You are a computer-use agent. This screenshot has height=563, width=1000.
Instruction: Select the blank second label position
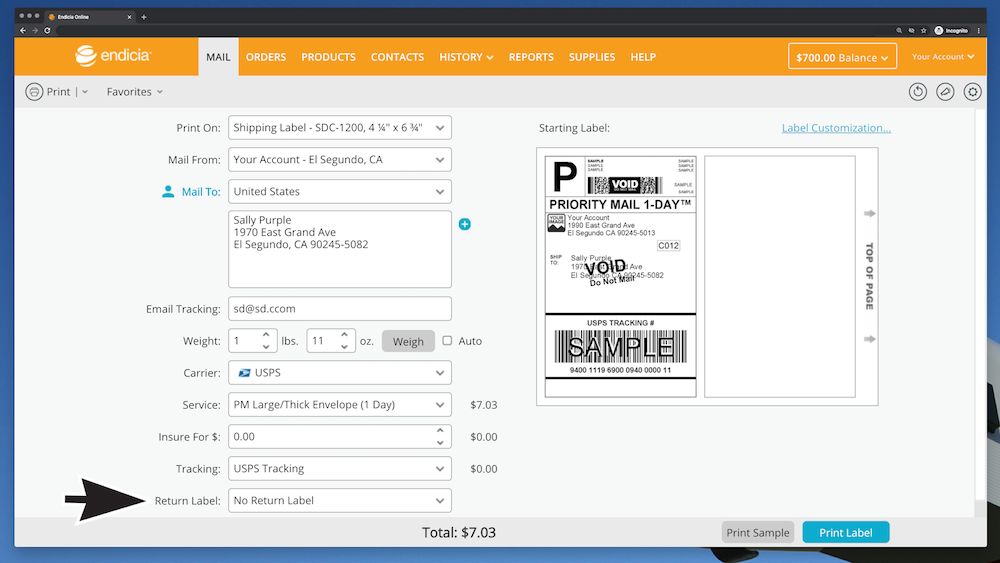[x=779, y=277]
